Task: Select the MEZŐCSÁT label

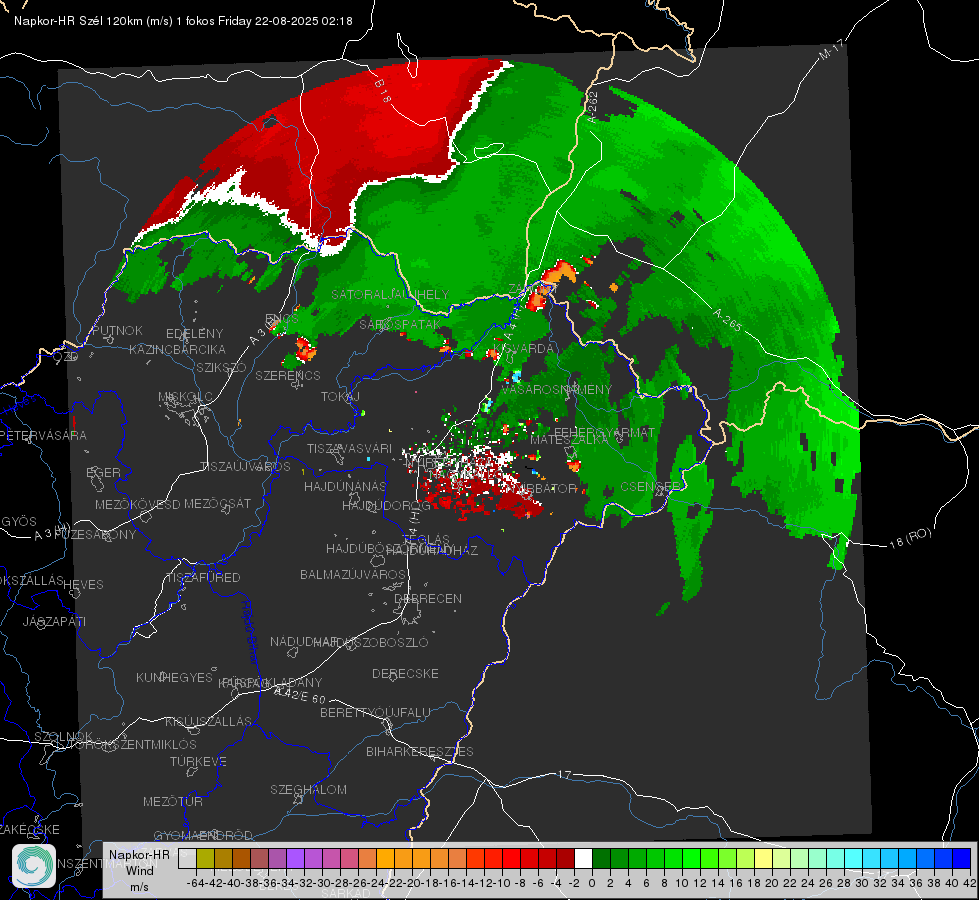Action: pyautogui.click(x=217, y=503)
